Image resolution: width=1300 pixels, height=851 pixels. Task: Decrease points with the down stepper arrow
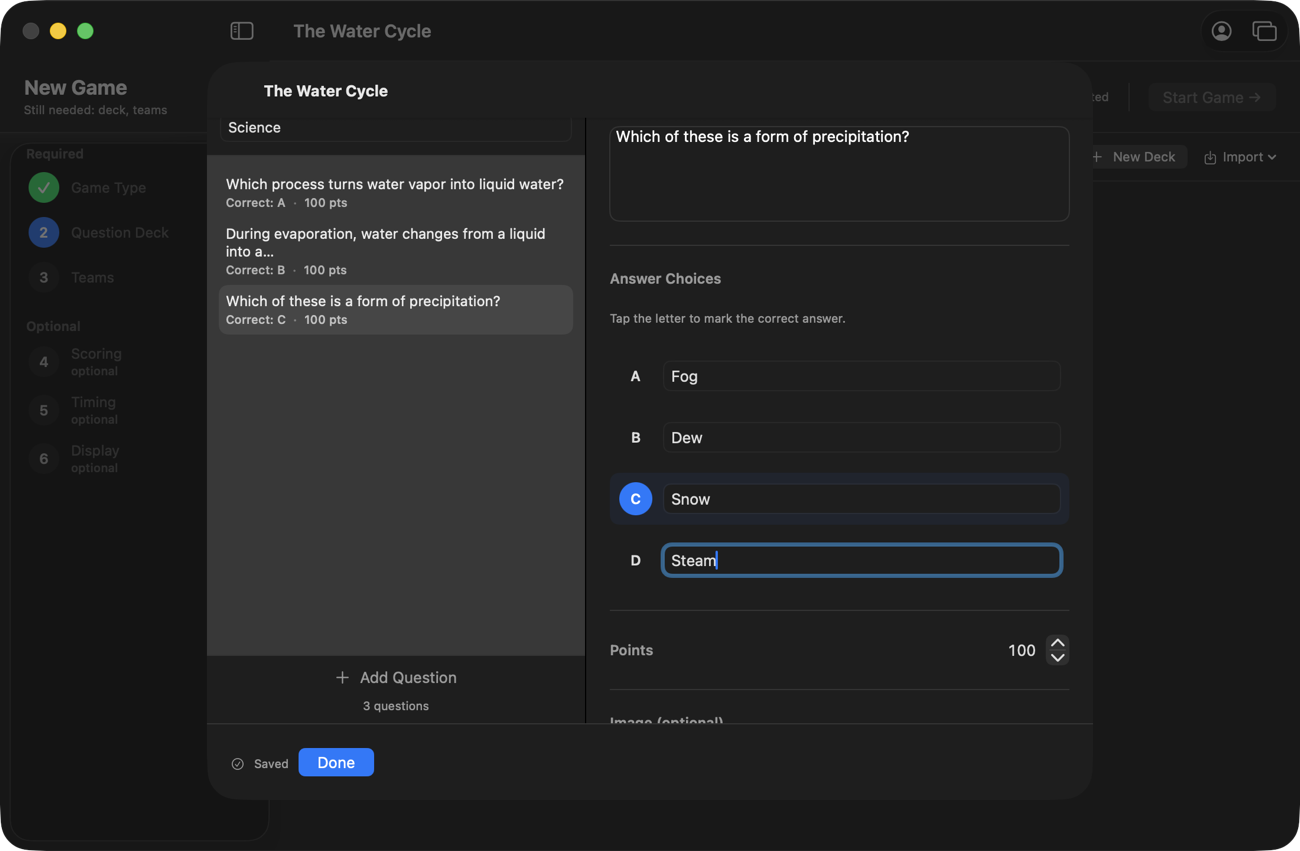tap(1057, 658)
